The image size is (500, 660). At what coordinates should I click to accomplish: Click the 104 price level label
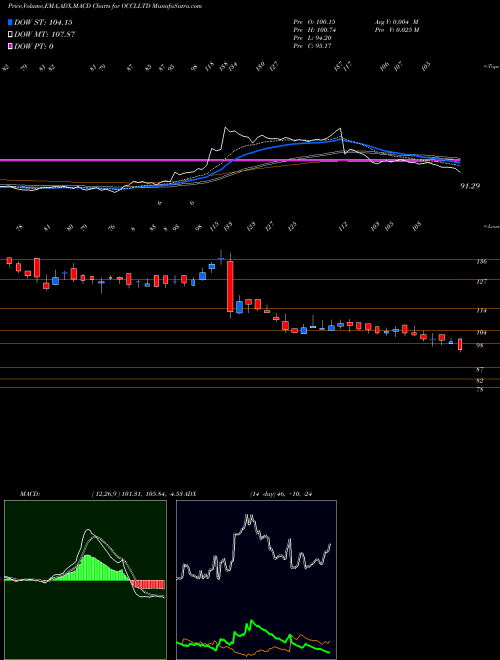(482, 333)
